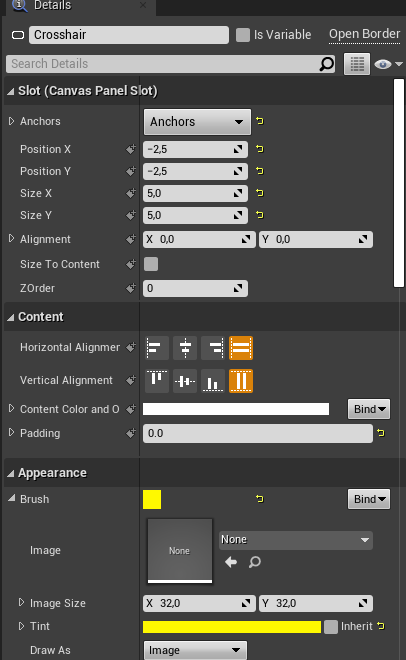The width and height of the screenshot is (406, 660).
Task: Check the Size To Content box
Action: [x=151, y=264]
